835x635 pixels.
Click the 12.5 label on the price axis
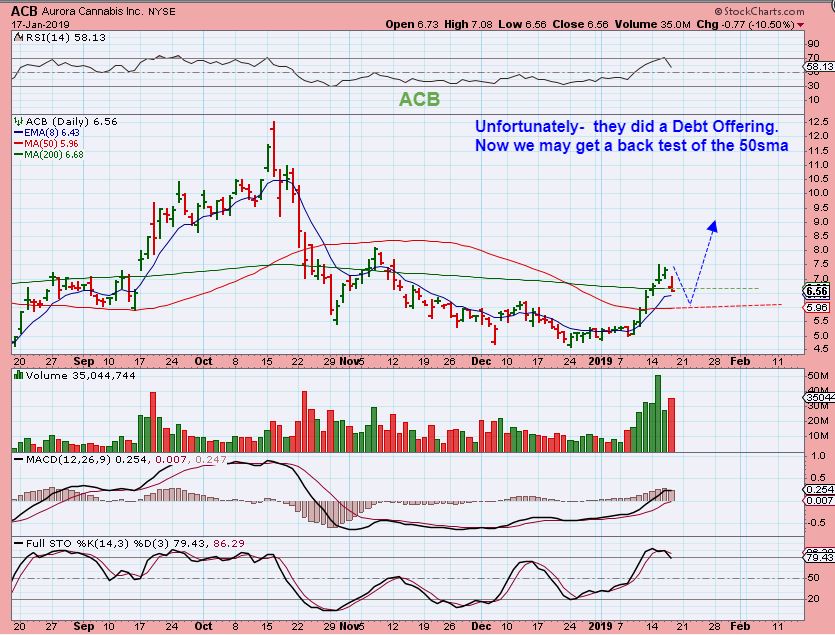[x=818, y=122]
